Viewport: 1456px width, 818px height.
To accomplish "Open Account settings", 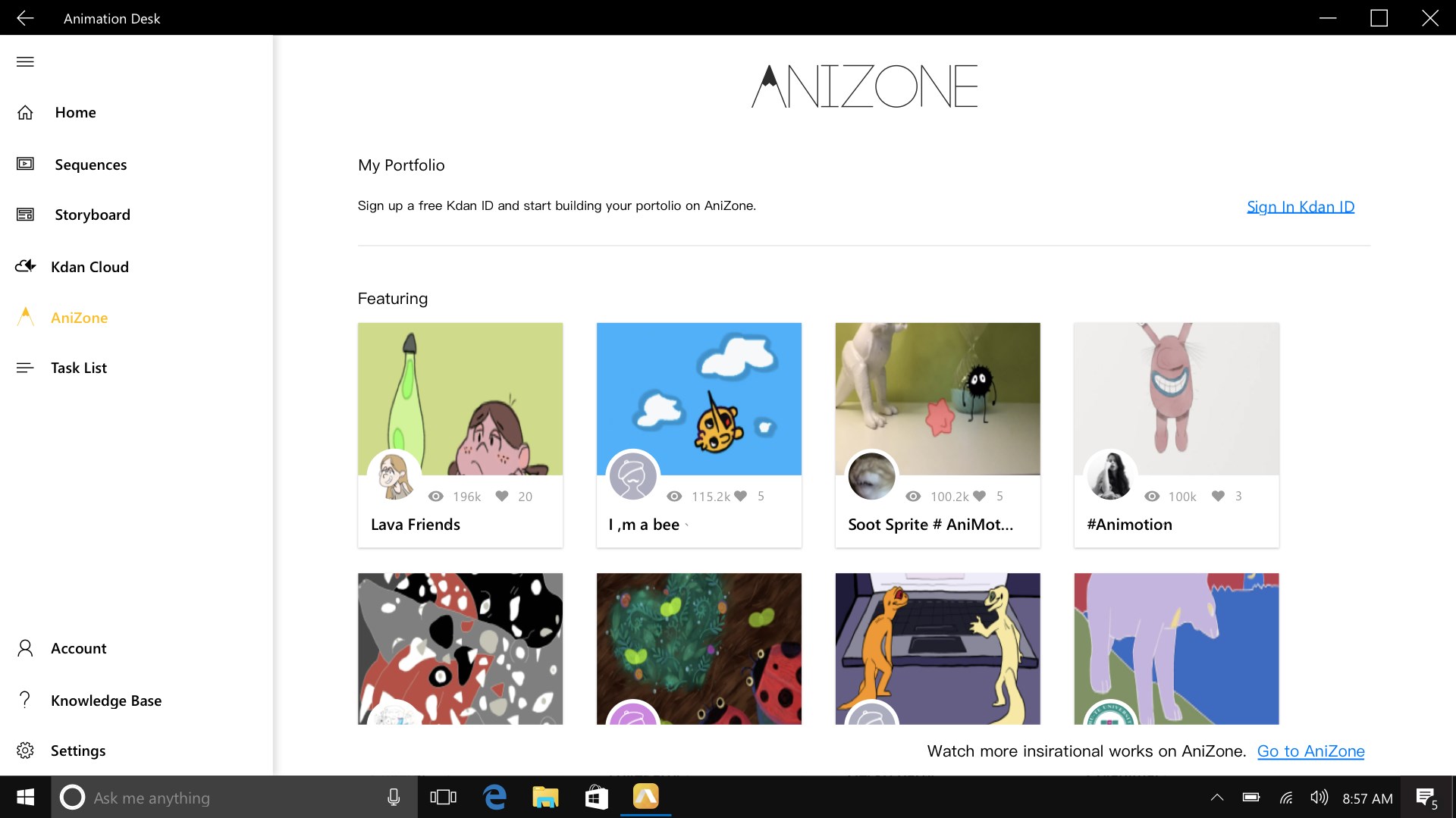I will 78,648.
